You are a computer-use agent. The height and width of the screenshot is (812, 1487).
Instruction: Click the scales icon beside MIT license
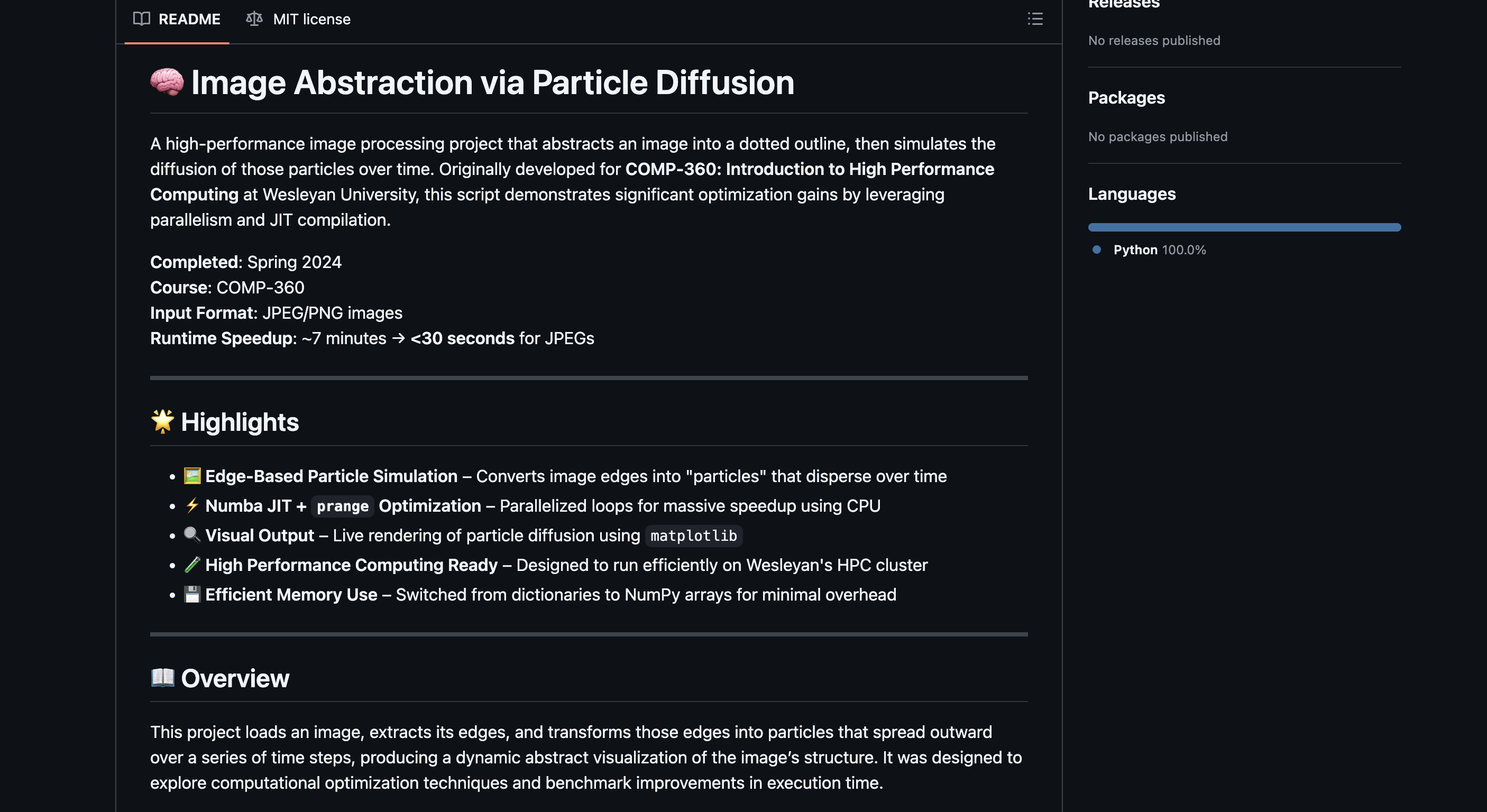pos(253,19)
